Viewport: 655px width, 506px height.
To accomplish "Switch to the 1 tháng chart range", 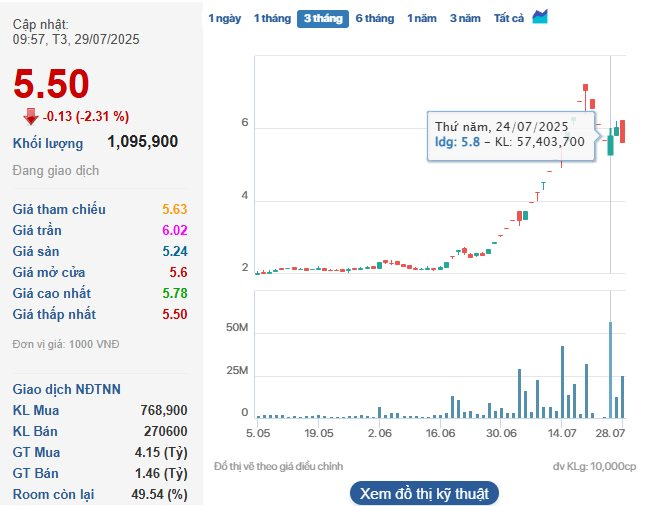I will pyautogui.click(x=270, y=18).
